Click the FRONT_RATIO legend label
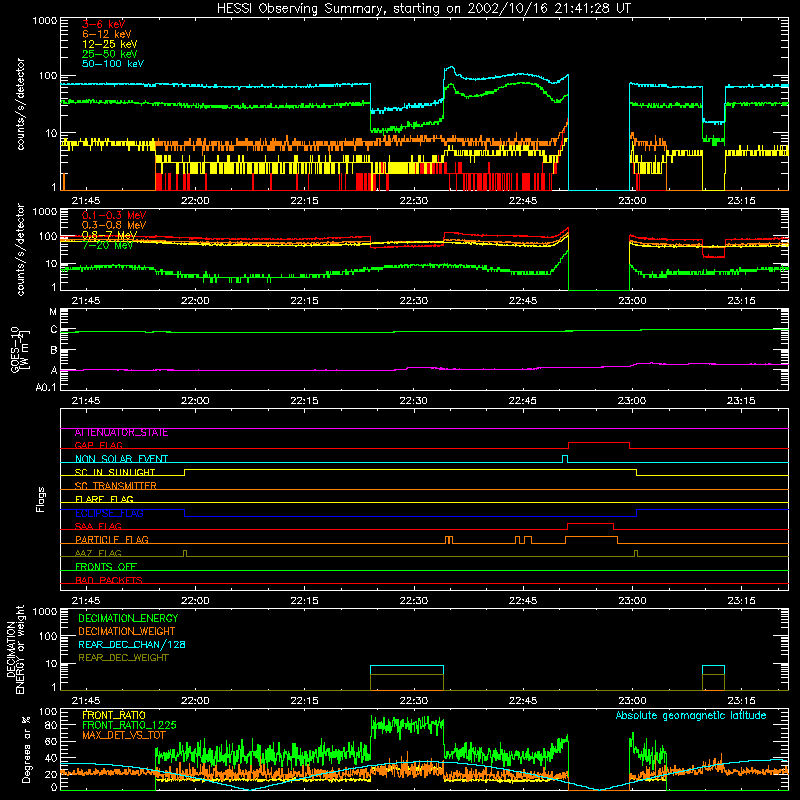The height and width of the screenshot is (800, 800). point(114,715)
